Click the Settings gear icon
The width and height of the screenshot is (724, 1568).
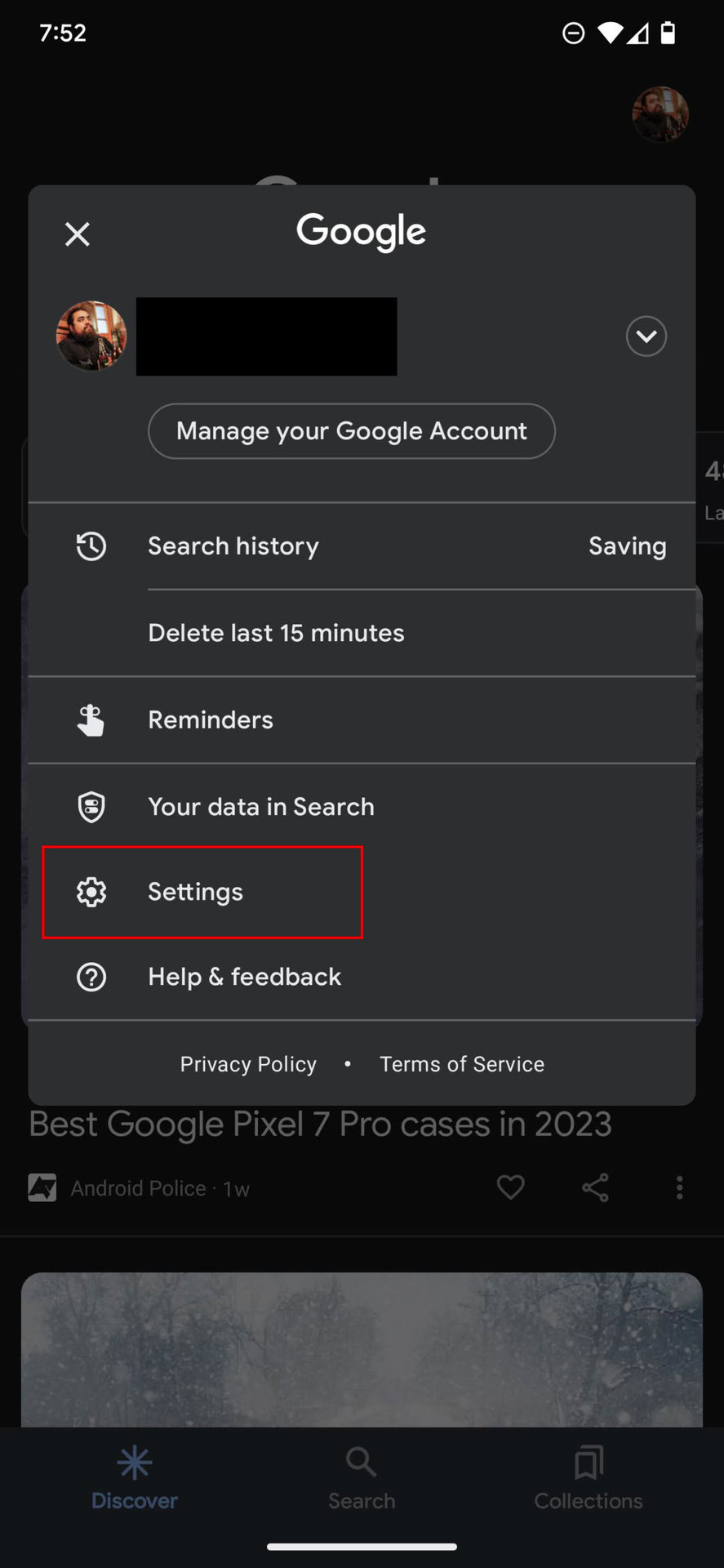tap(91, 892)
